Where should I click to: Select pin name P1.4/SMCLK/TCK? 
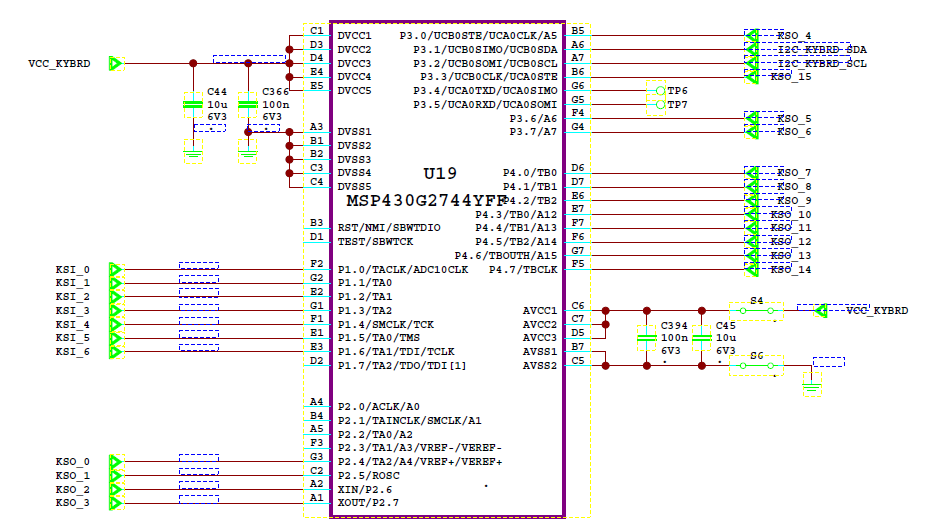tap(386, 324)
